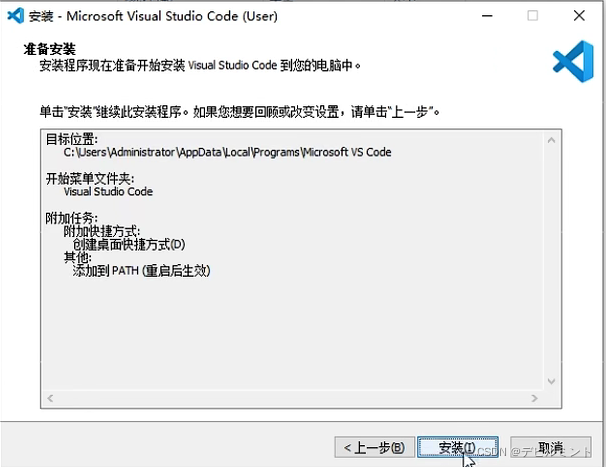This screenshot has height=467, width=606.
Task: Click the VS Code icon in title bar
Action: pyautogui.click(x=16, y=16)
